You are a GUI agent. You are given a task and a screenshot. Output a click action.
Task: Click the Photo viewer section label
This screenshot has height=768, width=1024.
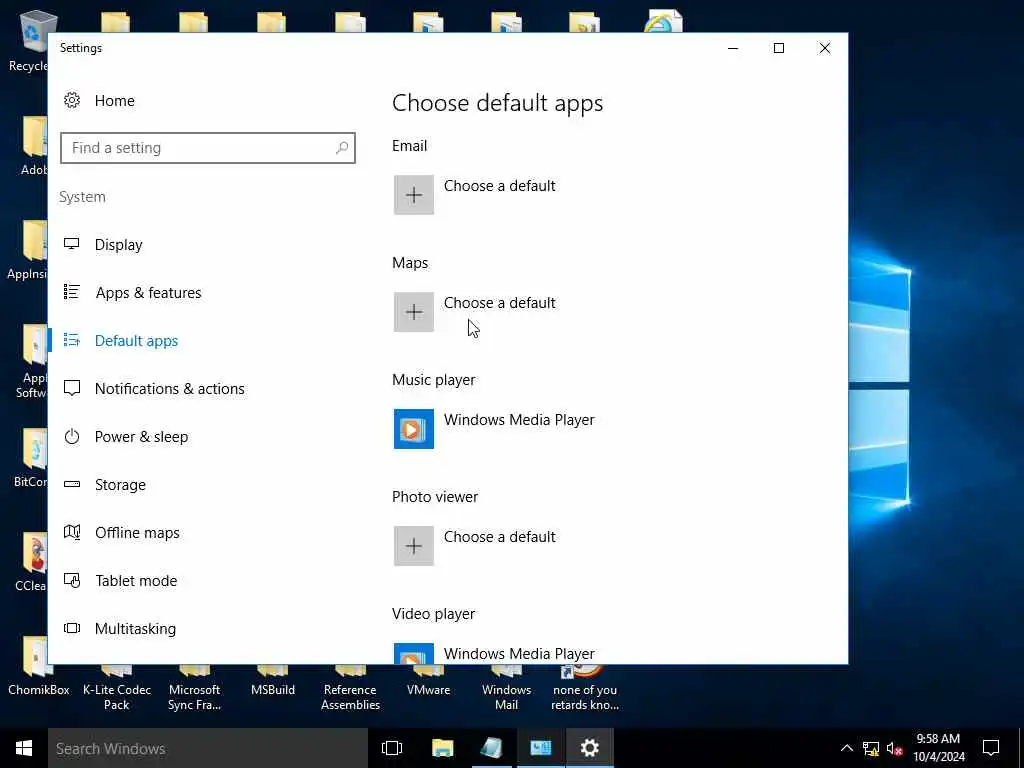(x=435, y=497)
